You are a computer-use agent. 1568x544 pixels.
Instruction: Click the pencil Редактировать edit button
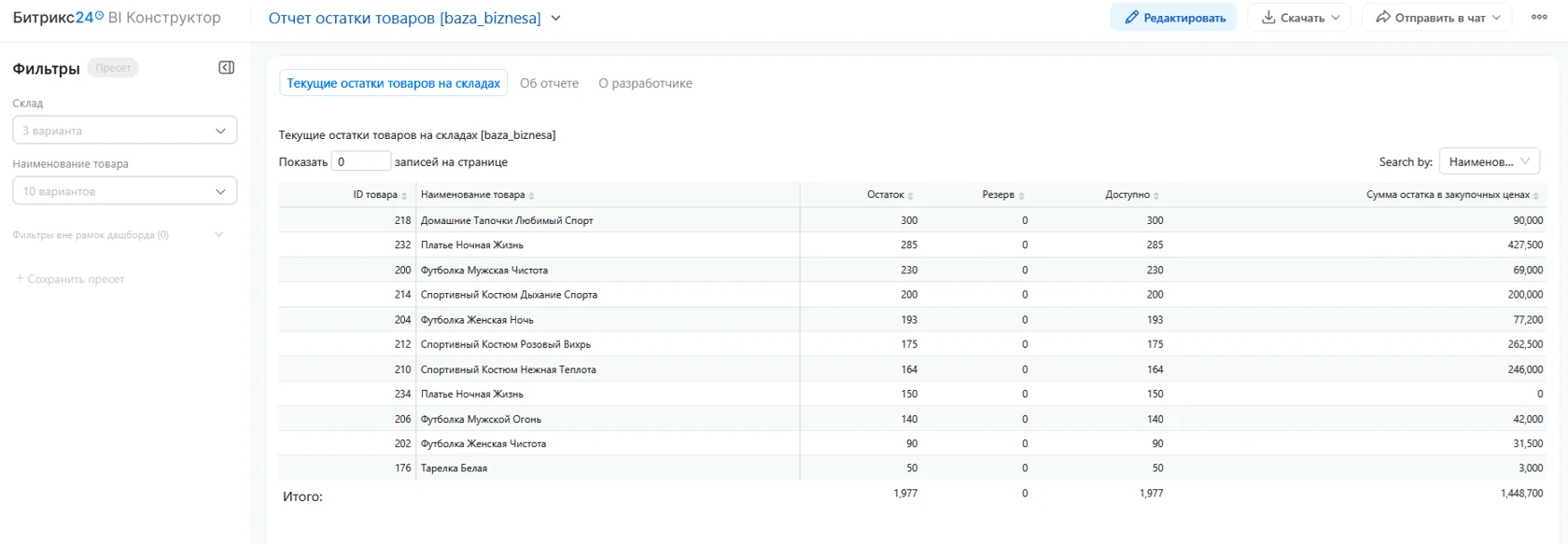[x=1173, y=18]
